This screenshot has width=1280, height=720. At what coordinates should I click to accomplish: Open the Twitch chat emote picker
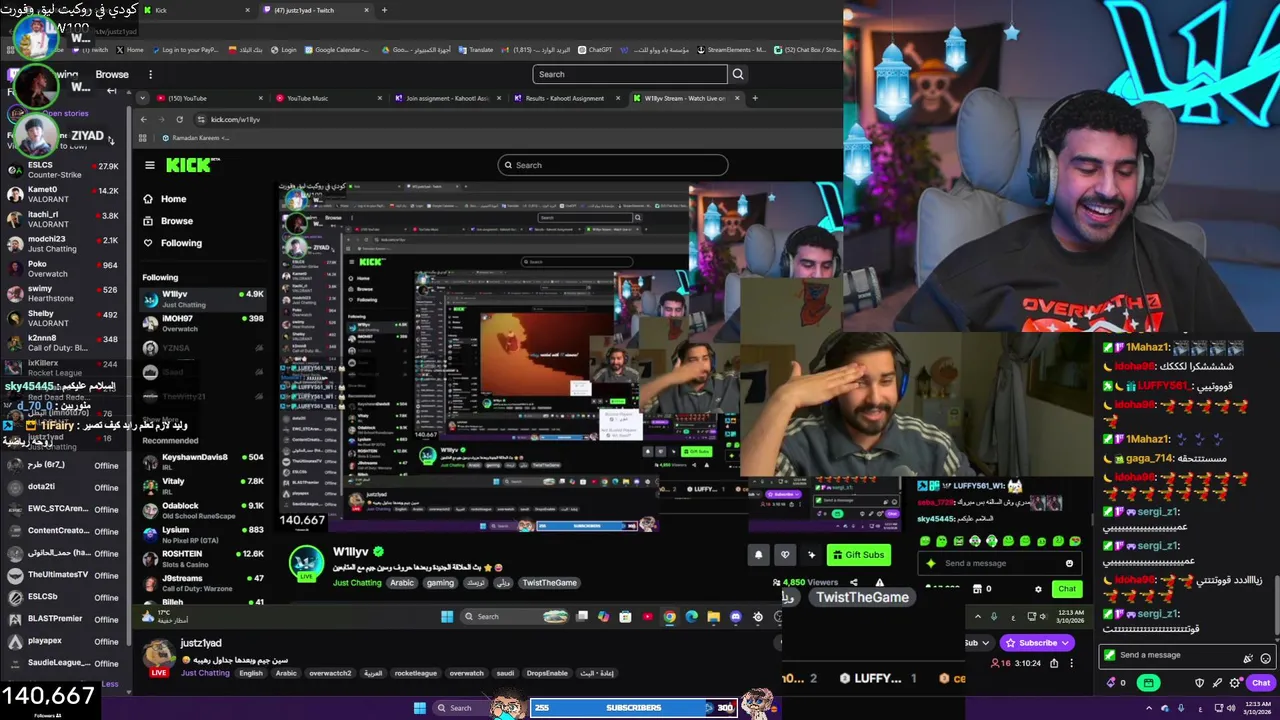1266,658
